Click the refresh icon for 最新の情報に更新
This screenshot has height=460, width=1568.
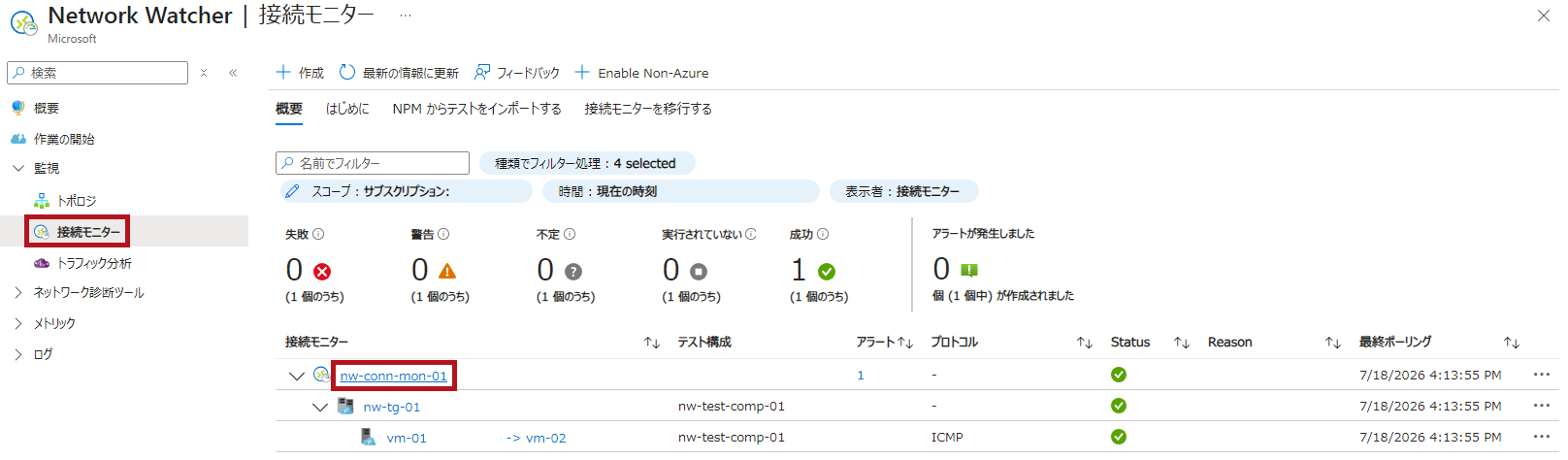tap(347, 72)
